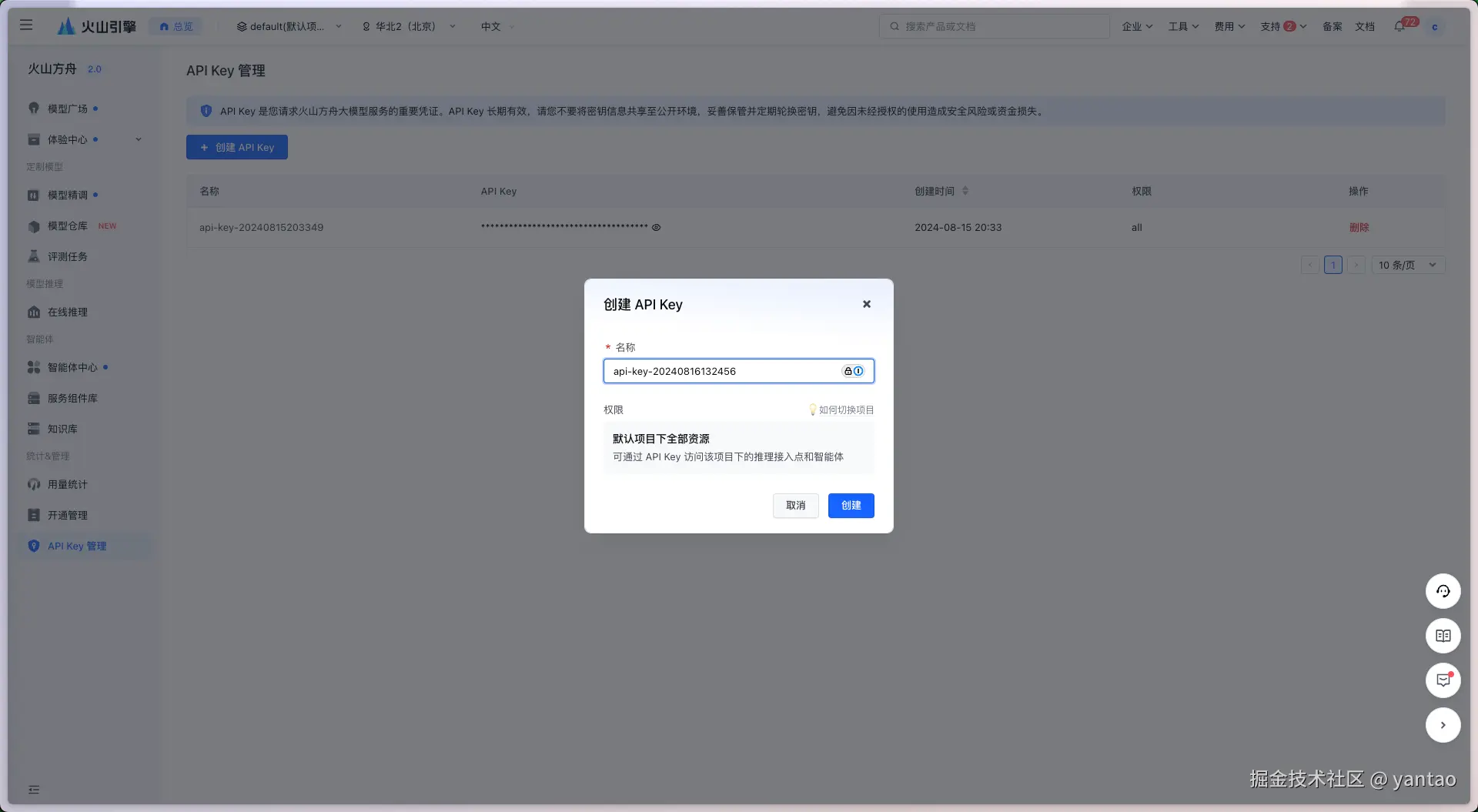Image resolution: width=1478 pixels, height=812 pixels.
Task: Open the 中文 language dropdown
Action: point(497,27)
